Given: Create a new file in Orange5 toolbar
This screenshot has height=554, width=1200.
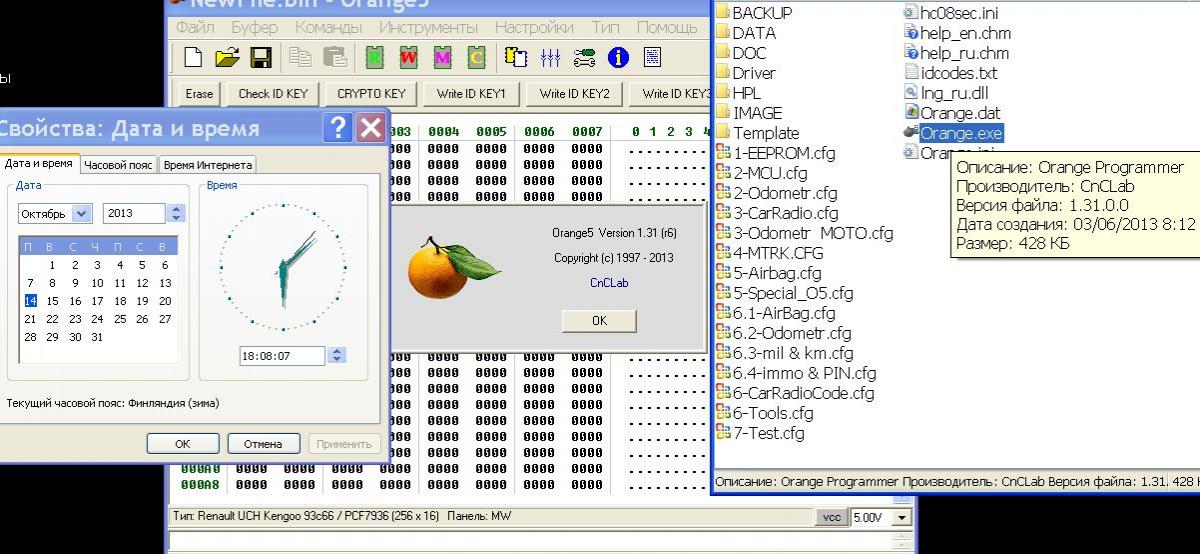Looking at the screenshot, I should click(x=194, y=57).
